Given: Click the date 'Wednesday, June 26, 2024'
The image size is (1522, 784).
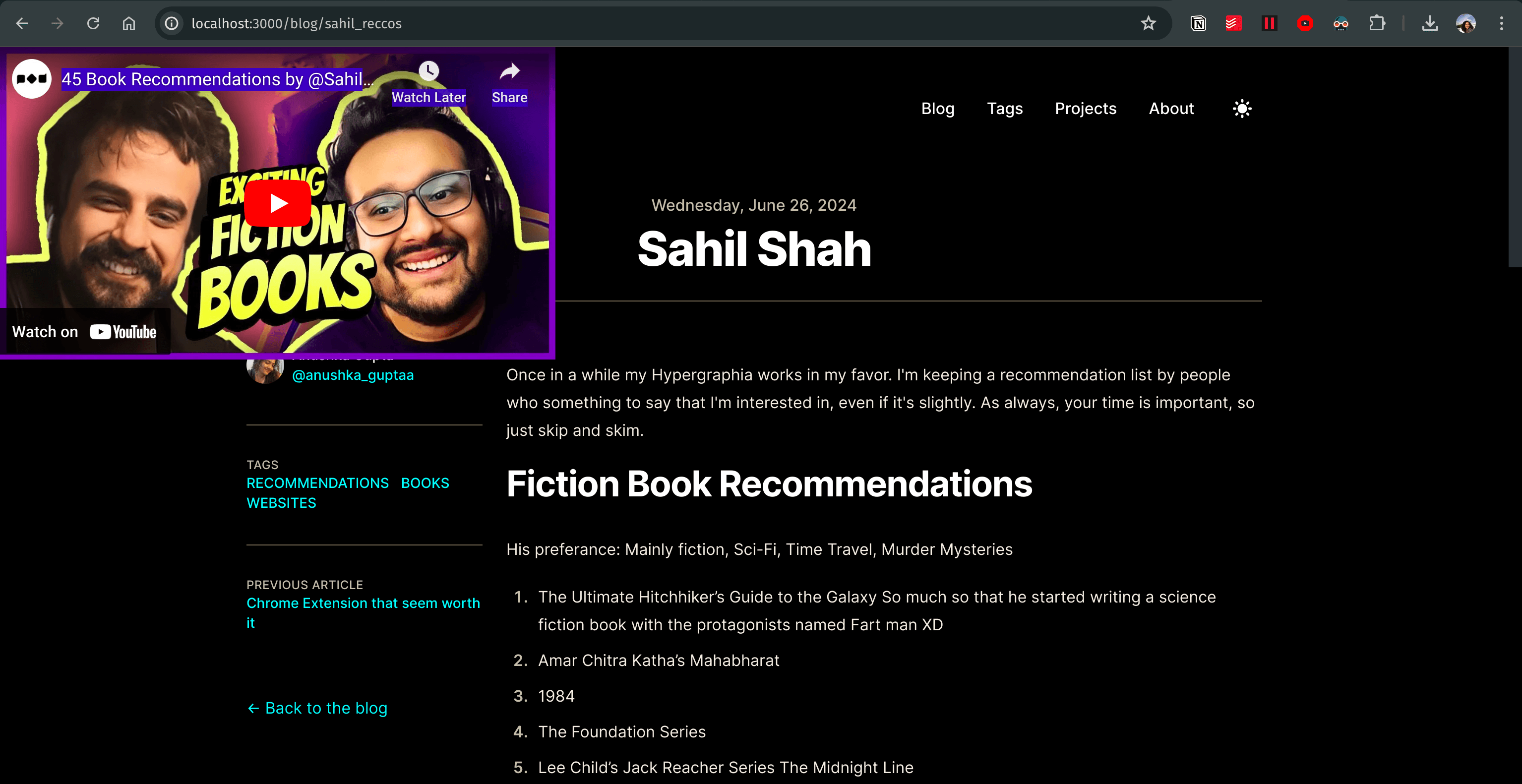Looking at the screenshot, I should (x=754, y=205).
